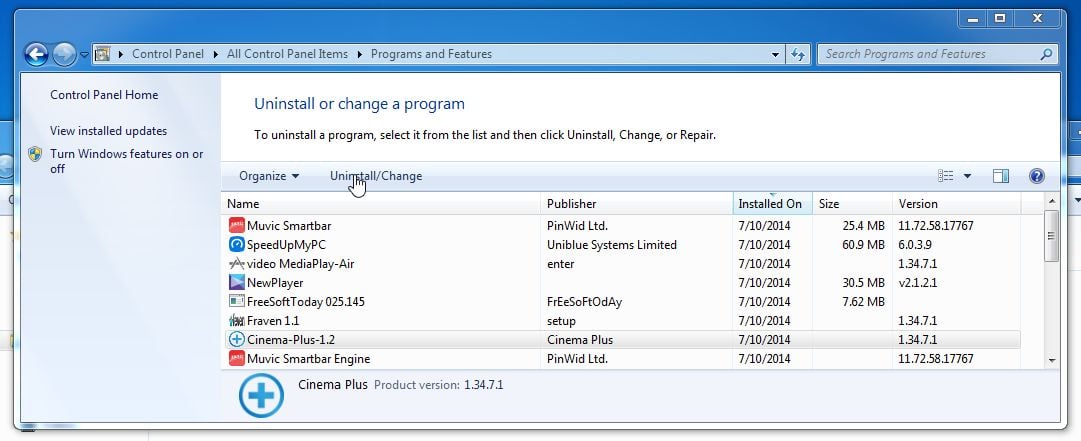Toggle the preview pane icon
1081x441 pixels.
click(x=1000, y=176)
